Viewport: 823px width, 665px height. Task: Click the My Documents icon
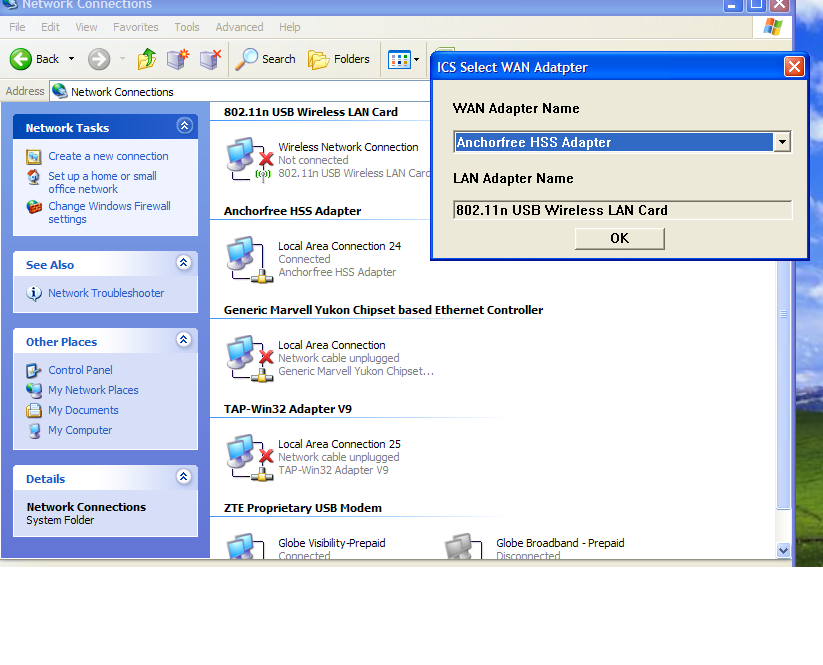click(34, 410)
